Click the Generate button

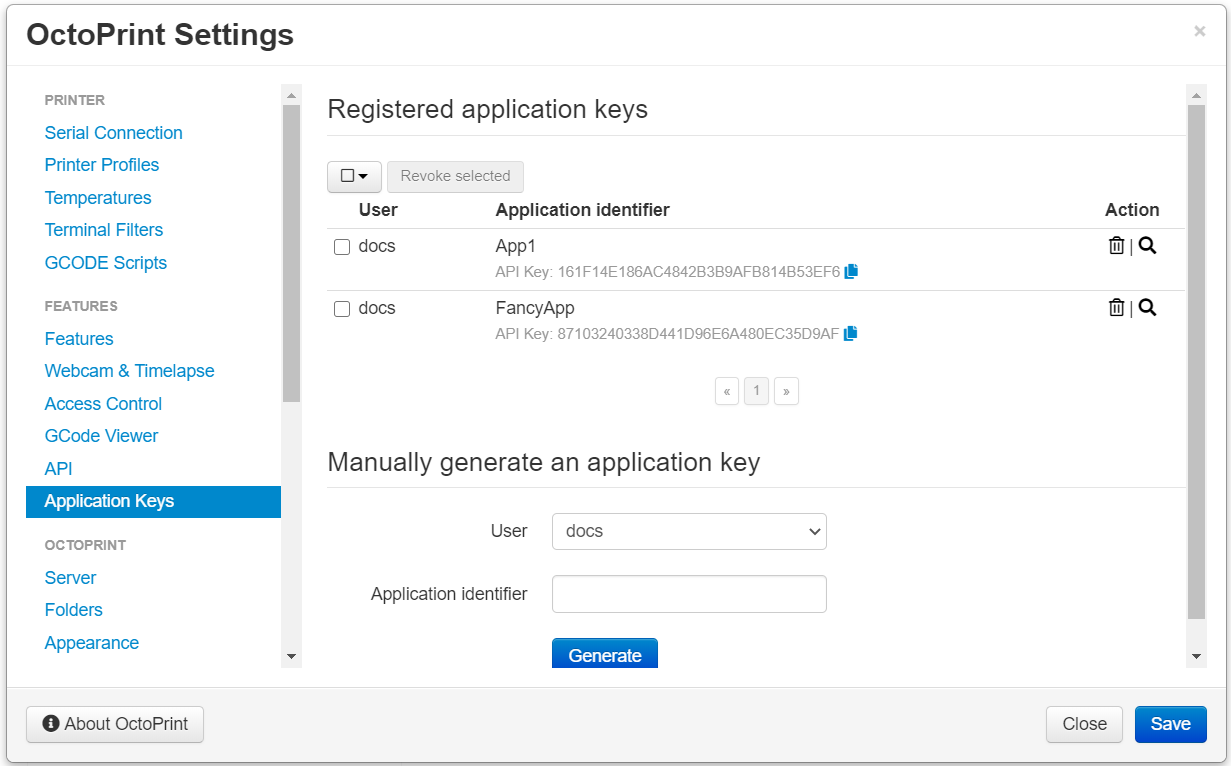click(x=604, y=654)
